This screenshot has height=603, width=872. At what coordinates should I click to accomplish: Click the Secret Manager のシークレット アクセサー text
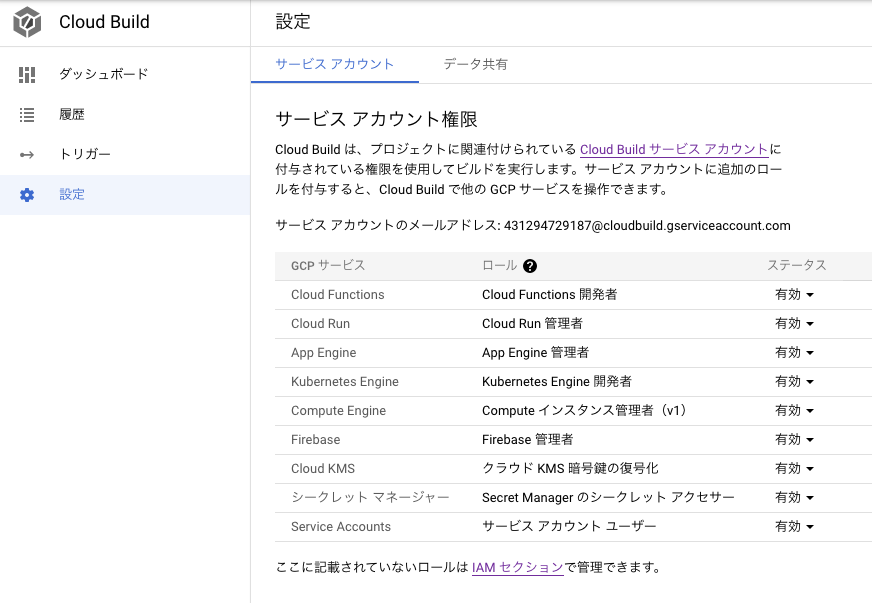(608, 497)
